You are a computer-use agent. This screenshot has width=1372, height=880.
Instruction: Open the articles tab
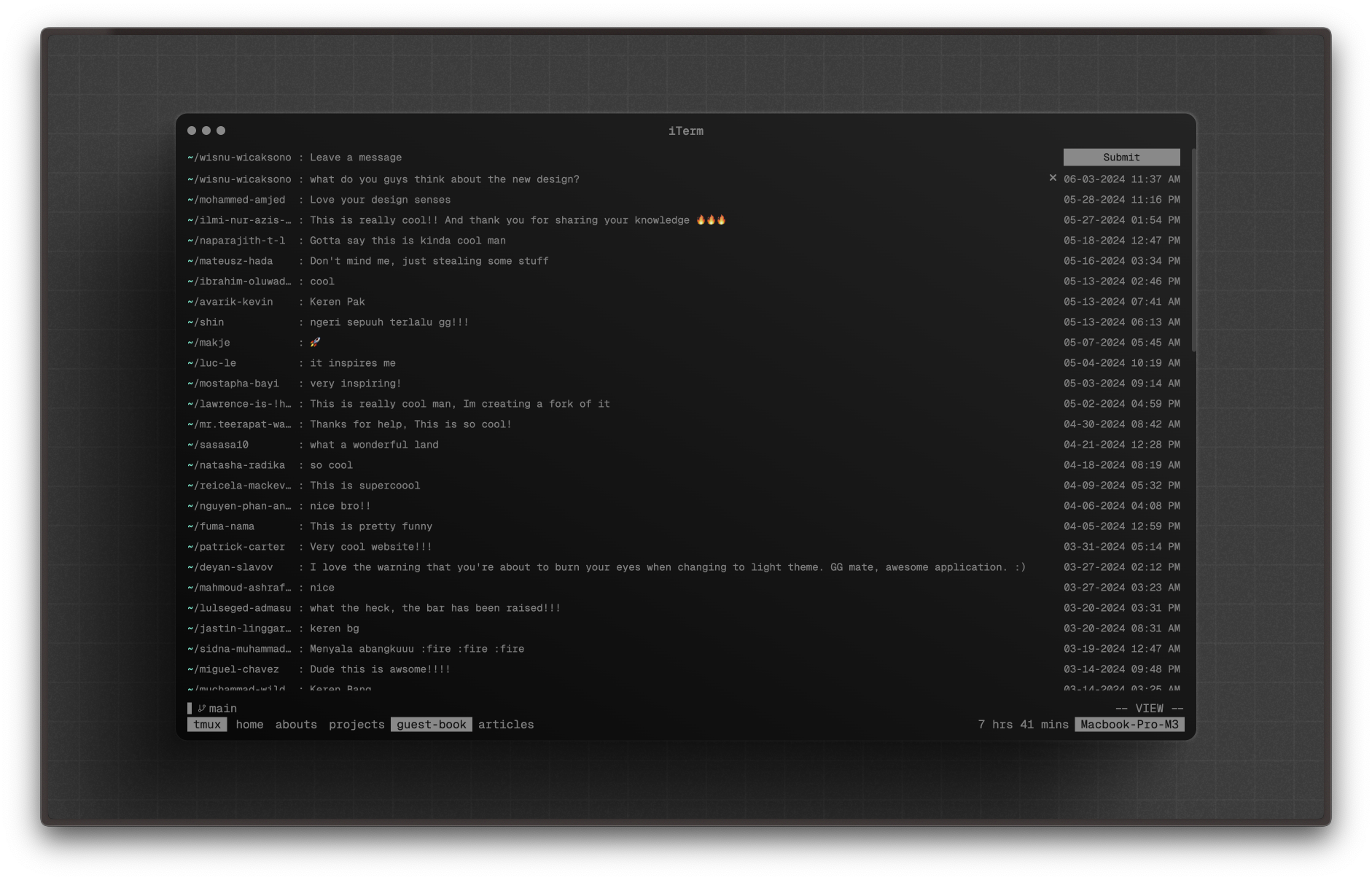506,725
